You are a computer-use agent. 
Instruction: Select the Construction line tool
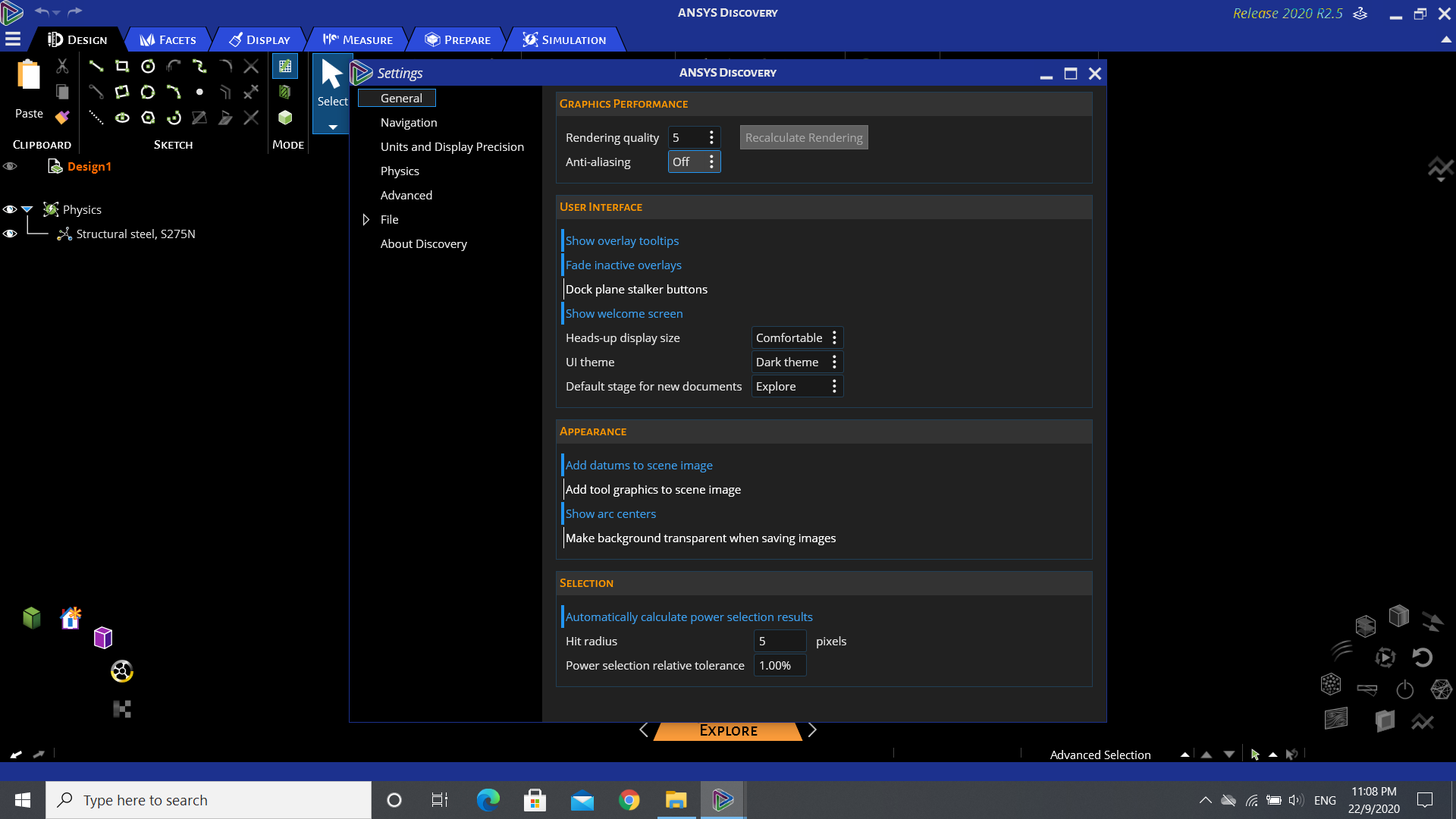[96, 118]
